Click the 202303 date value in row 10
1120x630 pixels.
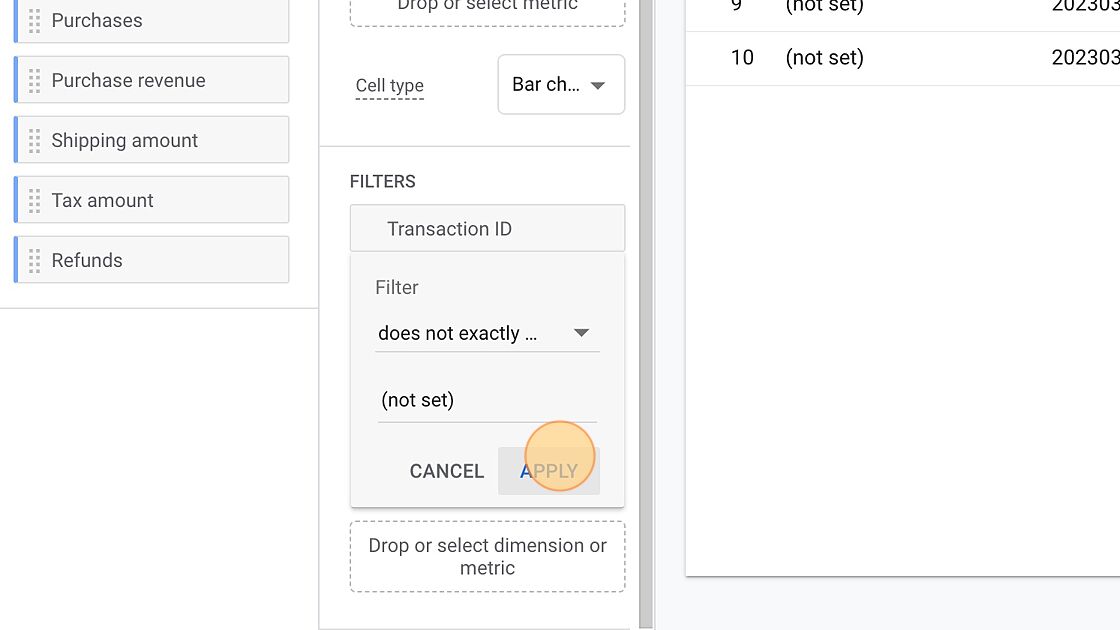pyautogui.click(x=1085, y=58)
